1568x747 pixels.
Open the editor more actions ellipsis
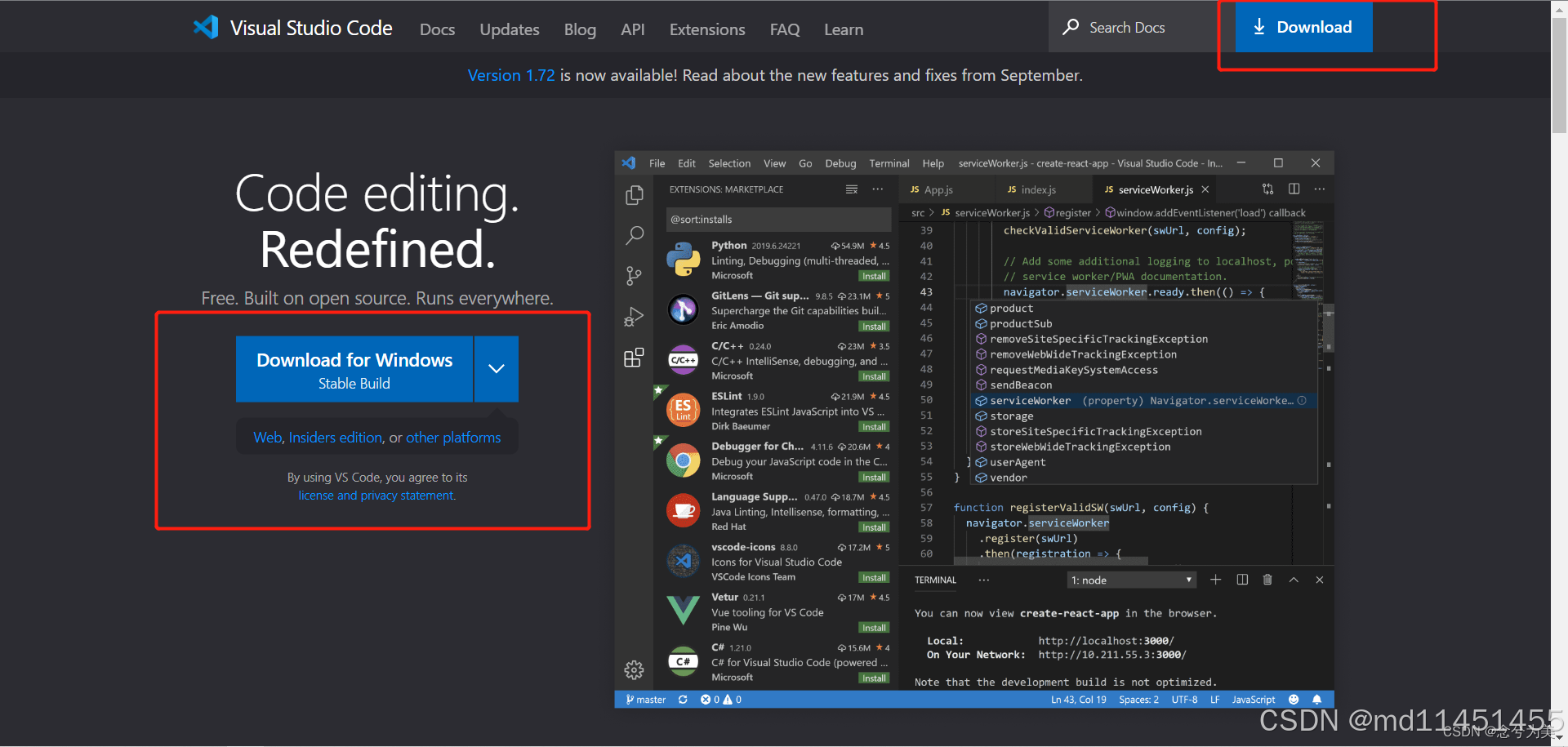point(1320,189)
